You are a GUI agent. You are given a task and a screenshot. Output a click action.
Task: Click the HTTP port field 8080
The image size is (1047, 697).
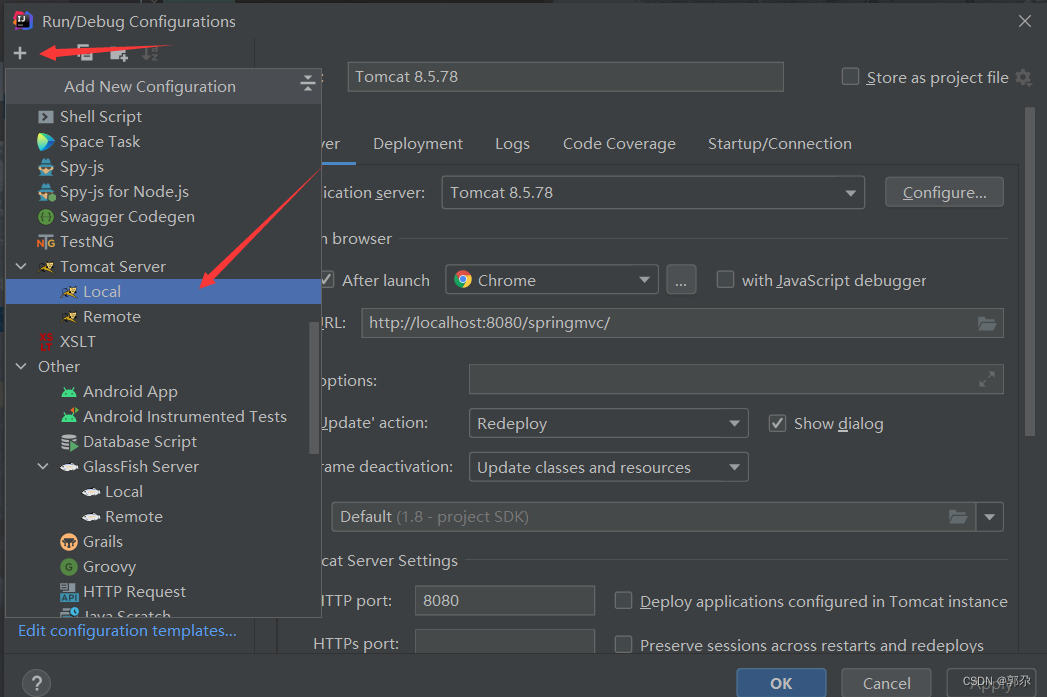pos(504,600)
